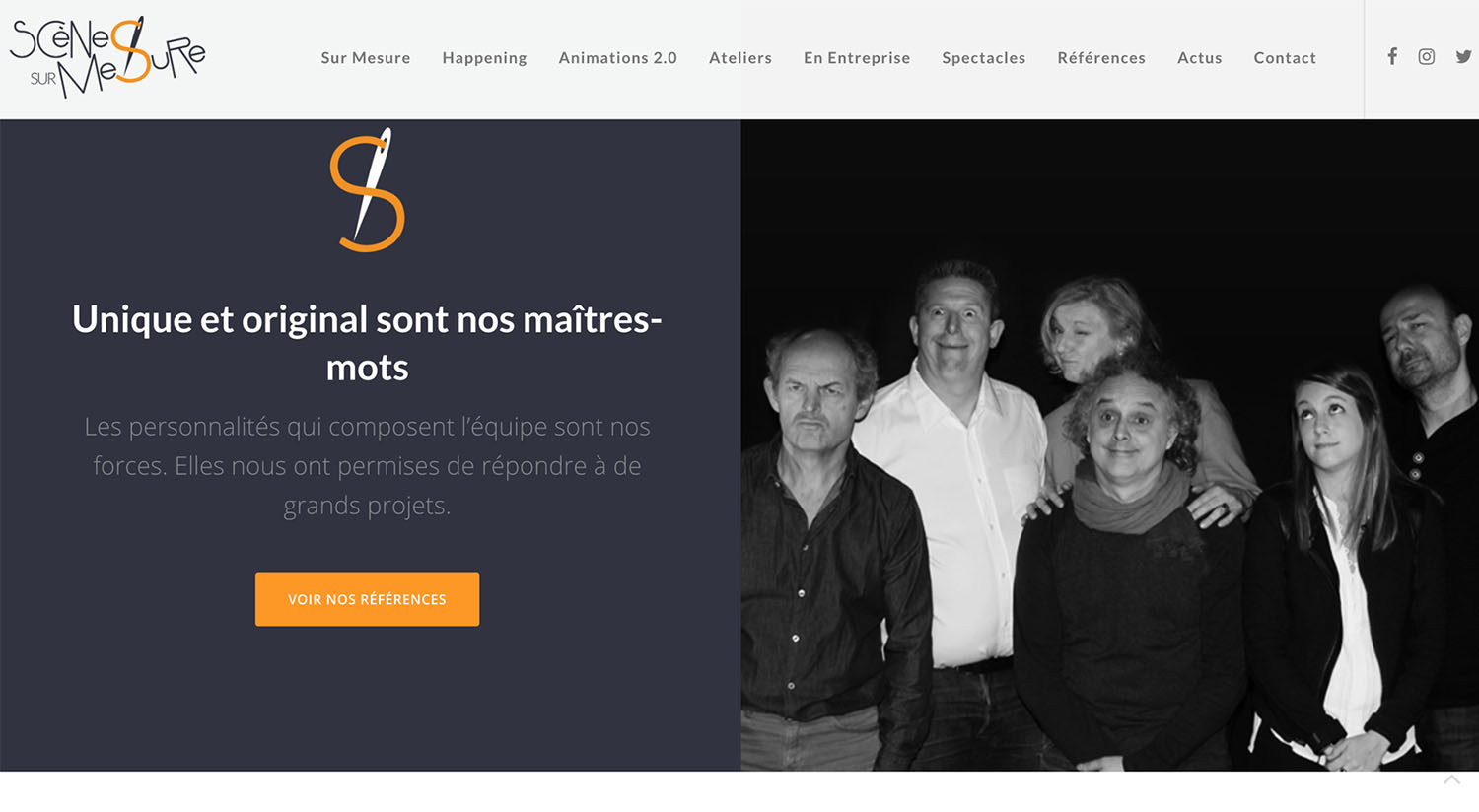
Task: Go to the Happening page
Action: tap(484, 58)
